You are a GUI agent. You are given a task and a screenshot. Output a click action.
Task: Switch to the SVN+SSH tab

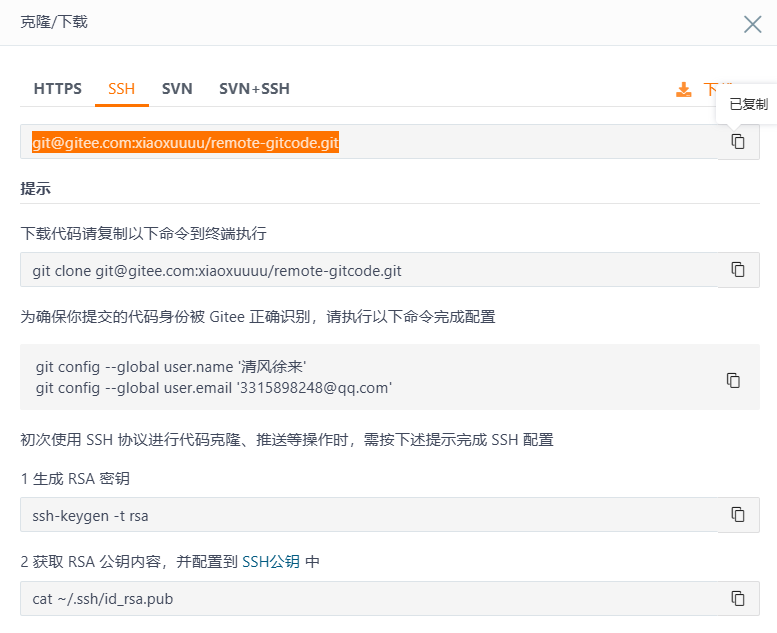coord(254,89)
